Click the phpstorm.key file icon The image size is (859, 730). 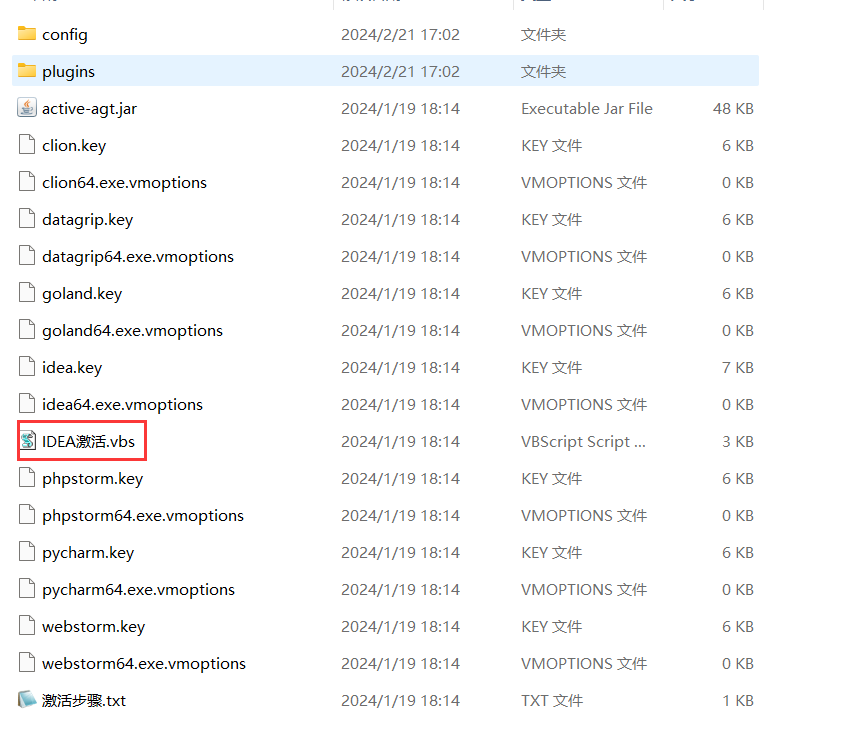click(27, 478)
